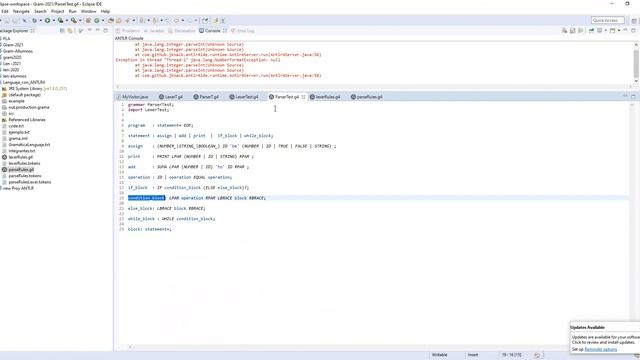Image resolution: width=640 pixels, height=360 pixels.
Task: Switch to the Problems tab
Action: click(x=128, y=31)
